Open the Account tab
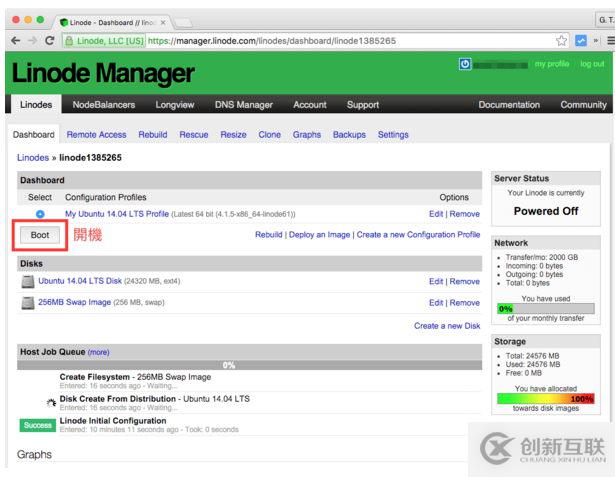 [310, 105]
